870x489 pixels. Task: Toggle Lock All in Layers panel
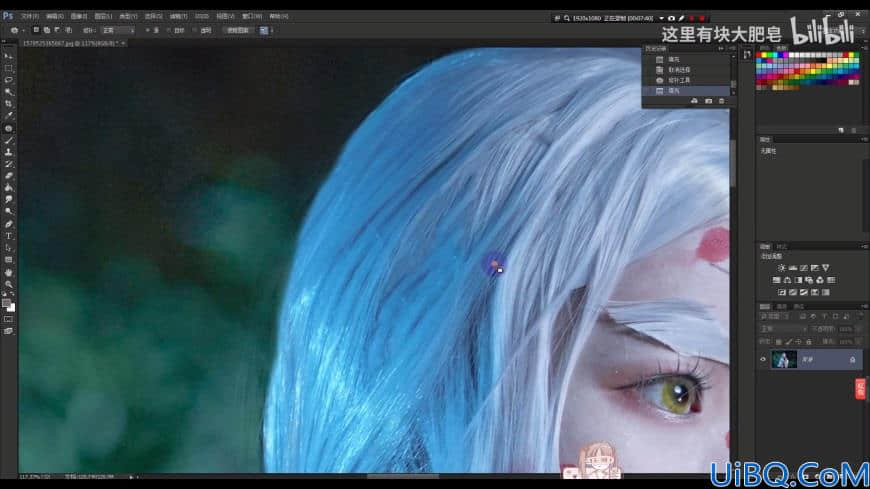pyautogui.click(x=808, y=342)
